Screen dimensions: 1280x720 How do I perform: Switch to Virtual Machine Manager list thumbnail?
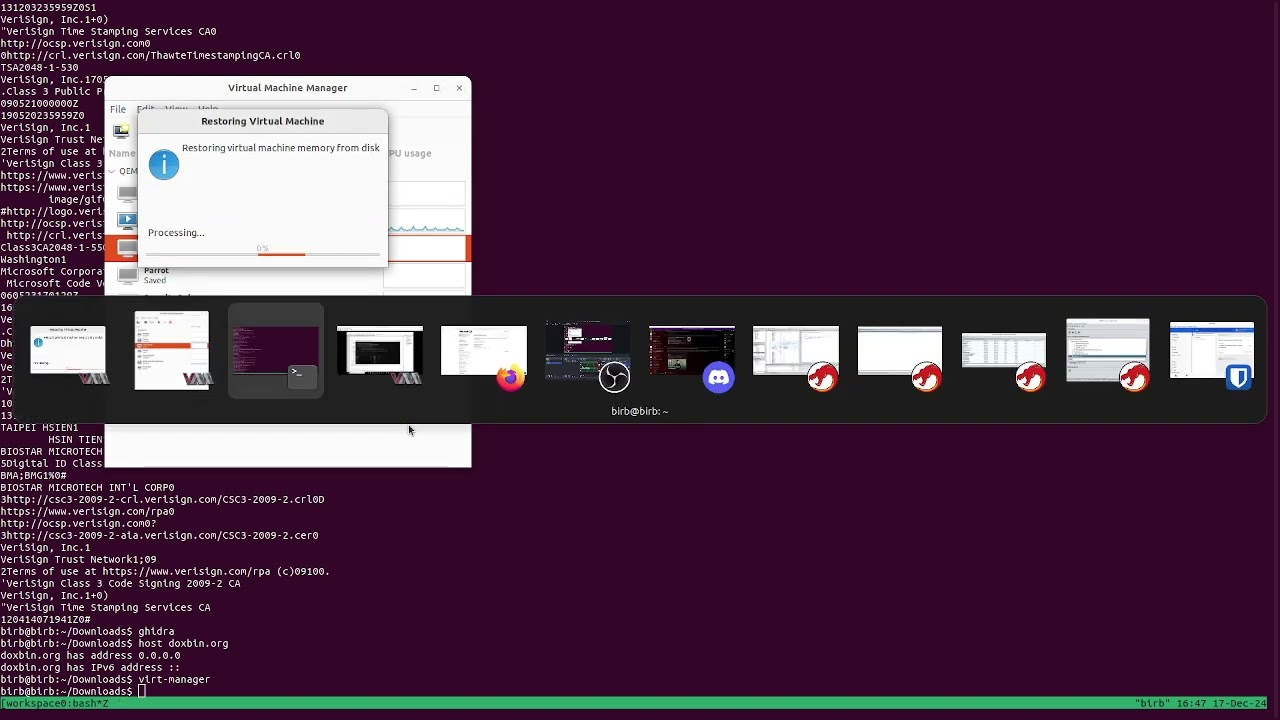click(172, 351)
